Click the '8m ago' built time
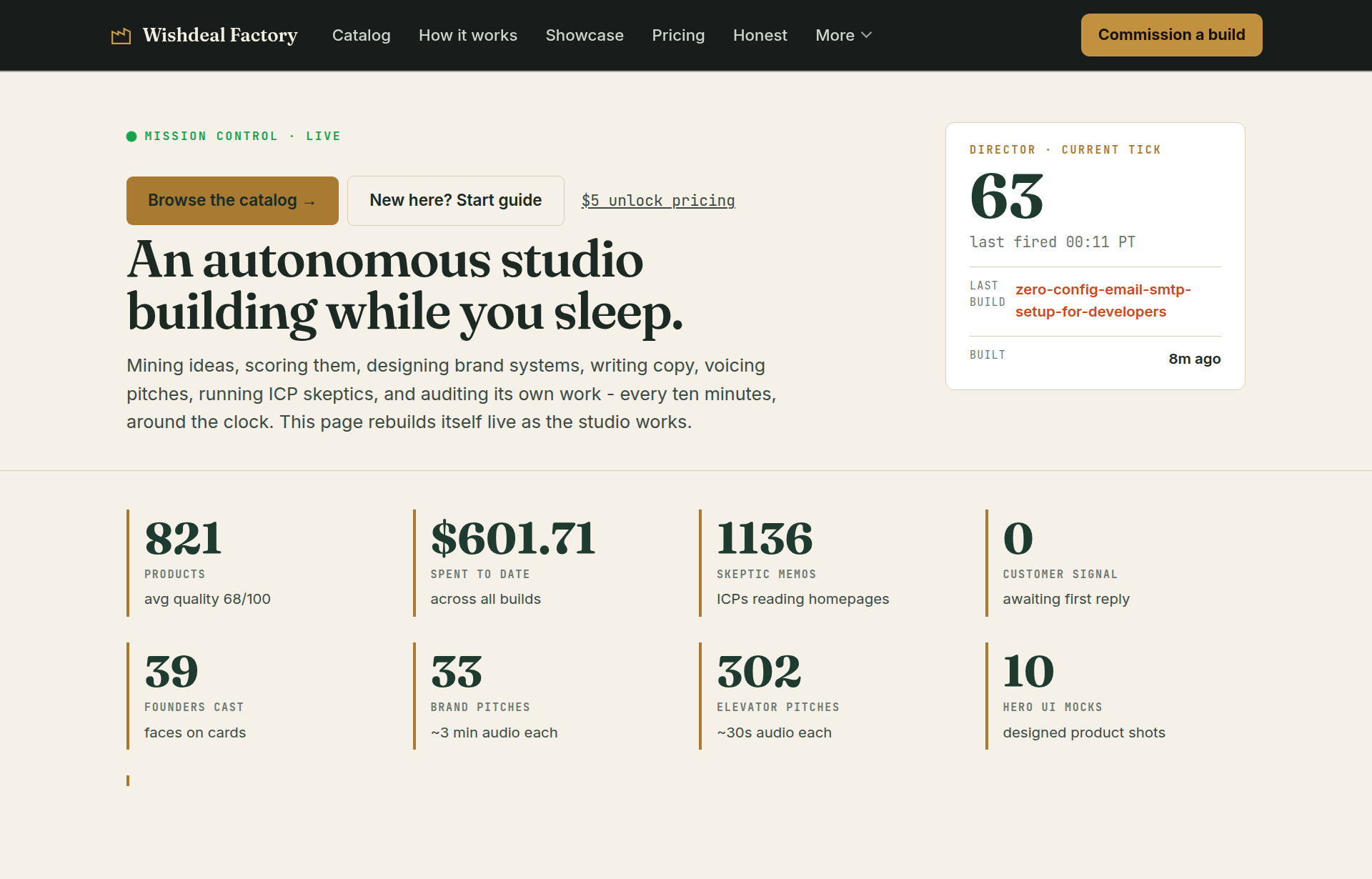1372x879 pixels. click(1194, 359)
